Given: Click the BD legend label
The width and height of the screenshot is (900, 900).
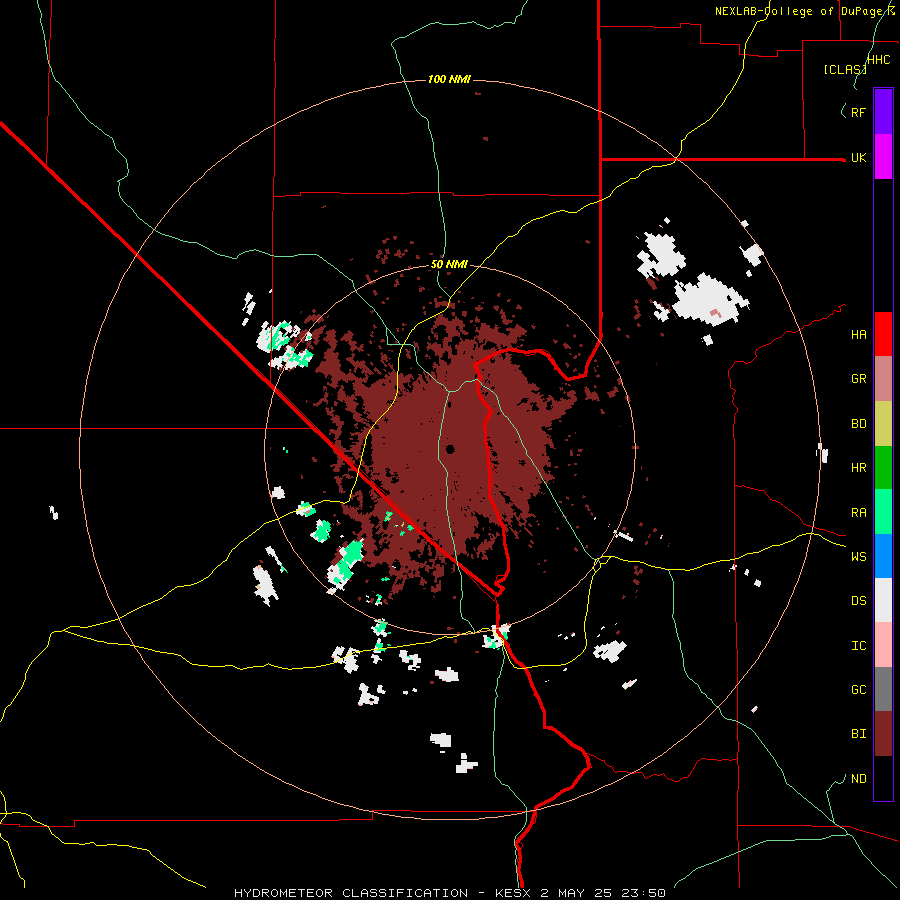Looking at the screenshot, I should (x=859, y=424).
